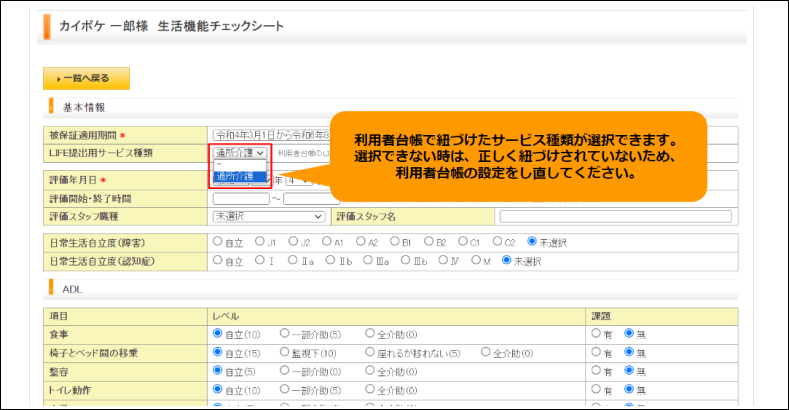This screenshot has width=789, height=410.
Task: Select 通所介護 option in the dropdown list
Action: pos(240,177)
